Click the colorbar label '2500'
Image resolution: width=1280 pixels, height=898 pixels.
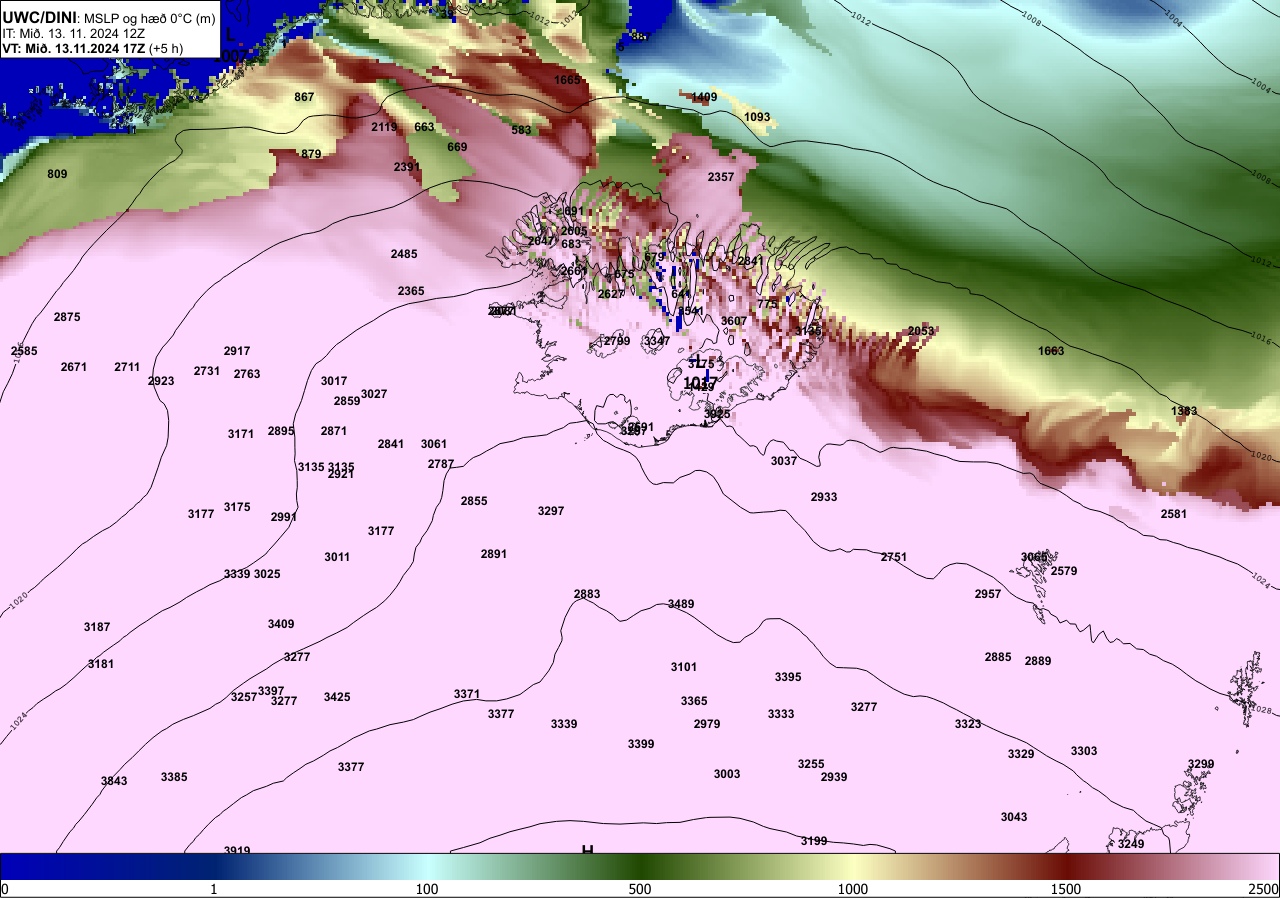[x=1264, y=889]
